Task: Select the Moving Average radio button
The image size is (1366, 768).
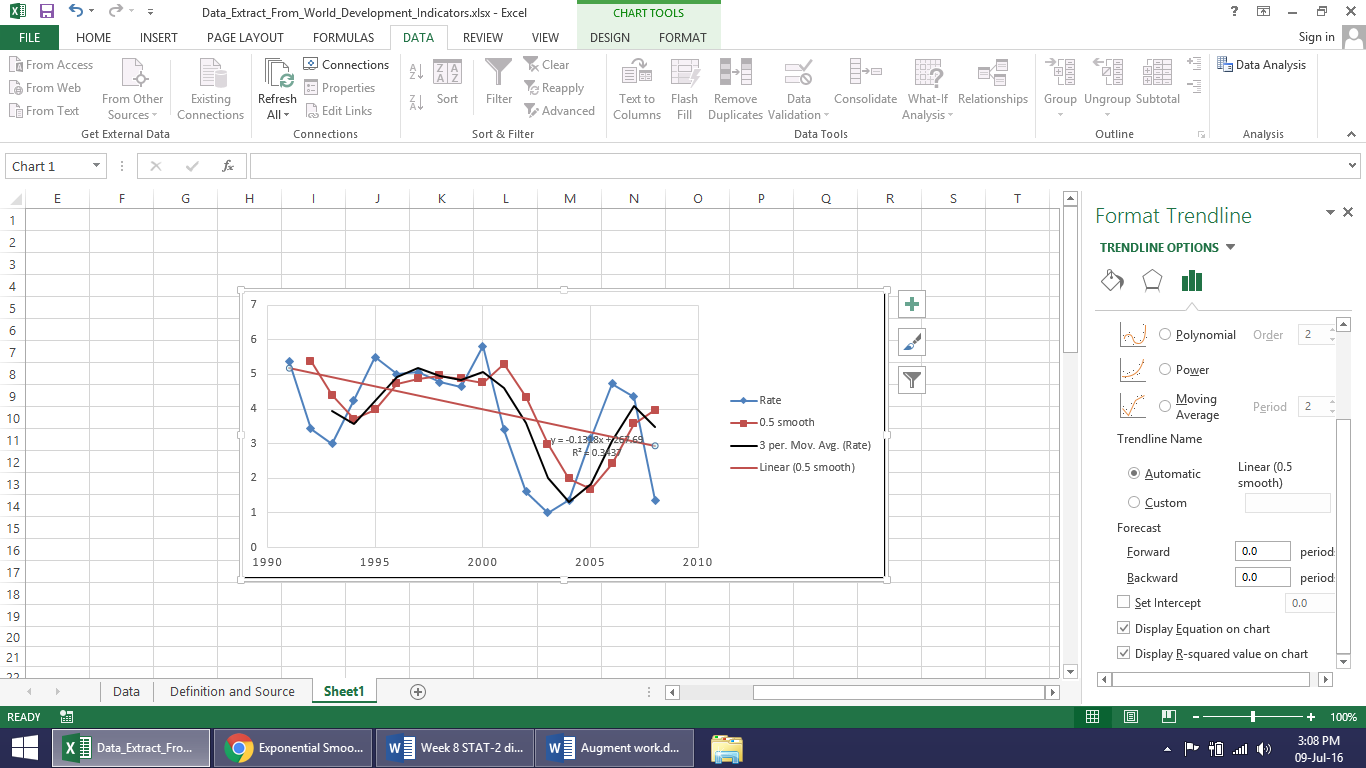Action: 1165,406
